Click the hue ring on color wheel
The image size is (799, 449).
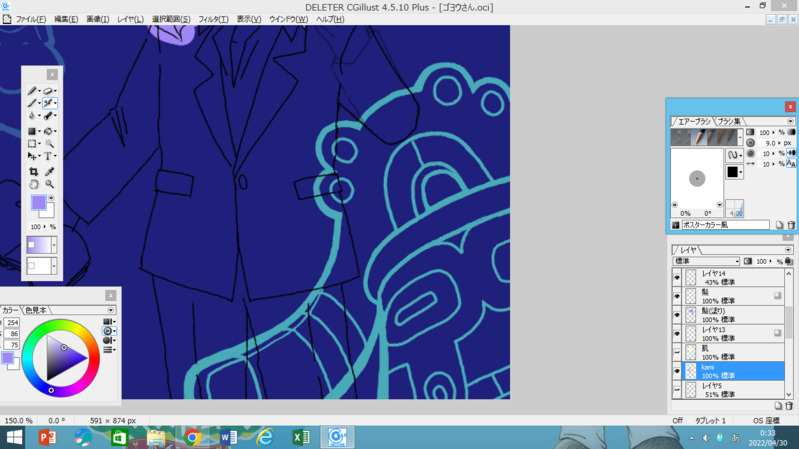tap(61, 324)
